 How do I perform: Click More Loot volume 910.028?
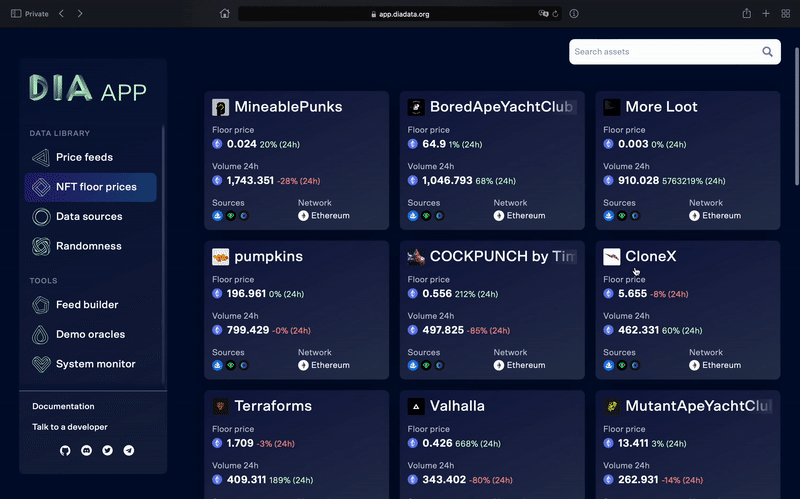[638, 181]
